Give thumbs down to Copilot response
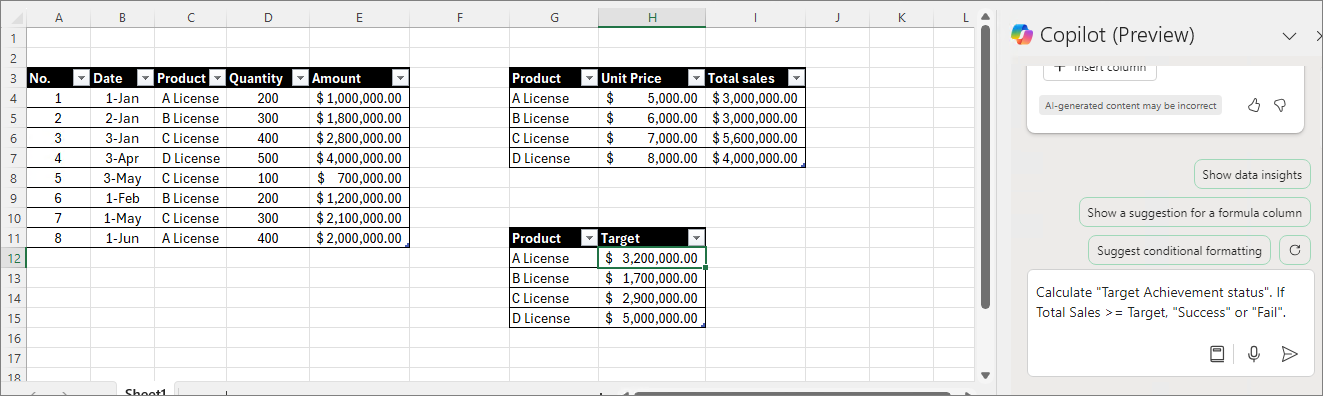Image resolution: width=1323 pixels, height=396 pixels. click(x=1279, y=105)
